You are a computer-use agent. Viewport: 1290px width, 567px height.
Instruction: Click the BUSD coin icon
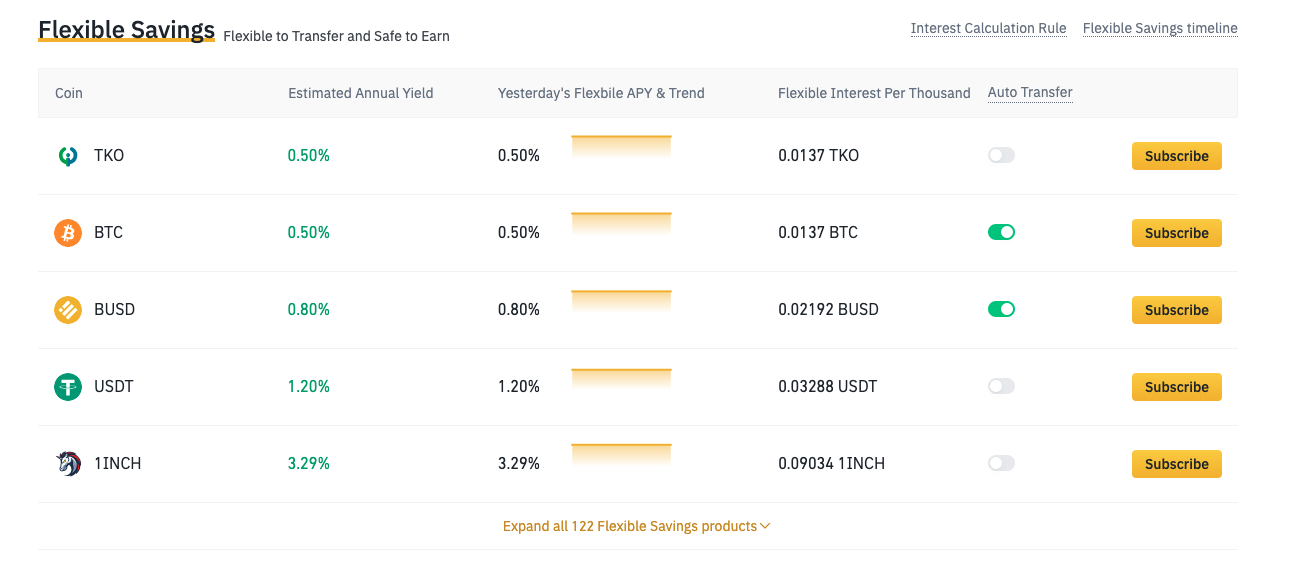(x=68, y=310)
